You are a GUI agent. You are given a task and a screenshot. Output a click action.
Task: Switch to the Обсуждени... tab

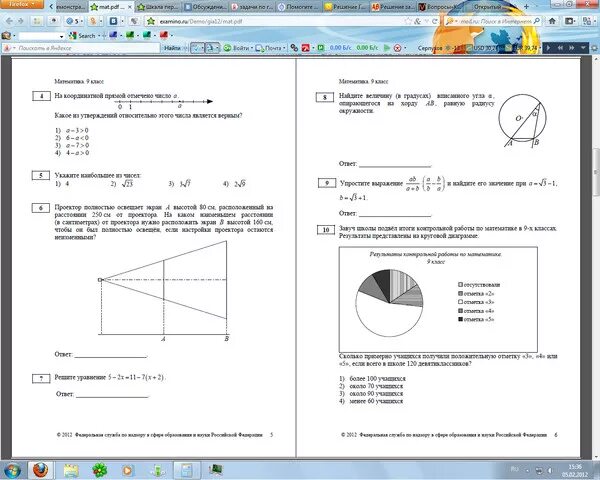206,7
